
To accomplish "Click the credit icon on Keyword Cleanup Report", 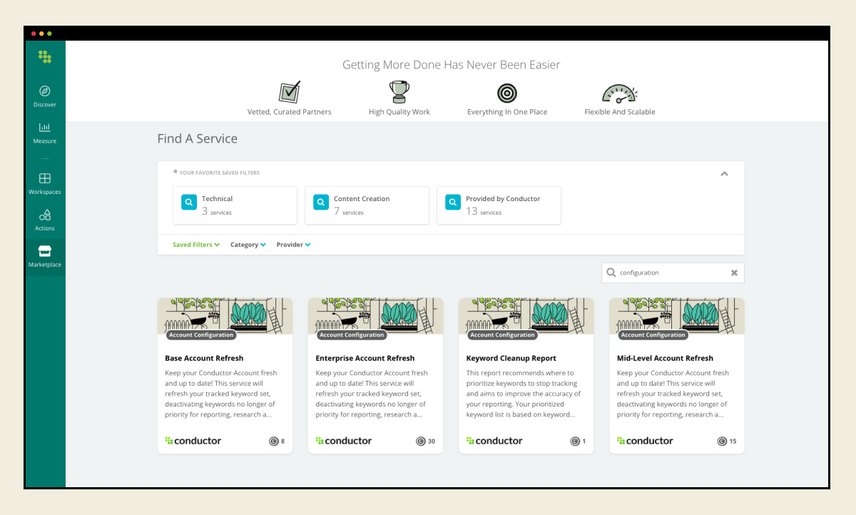I will tap(575, 441).
